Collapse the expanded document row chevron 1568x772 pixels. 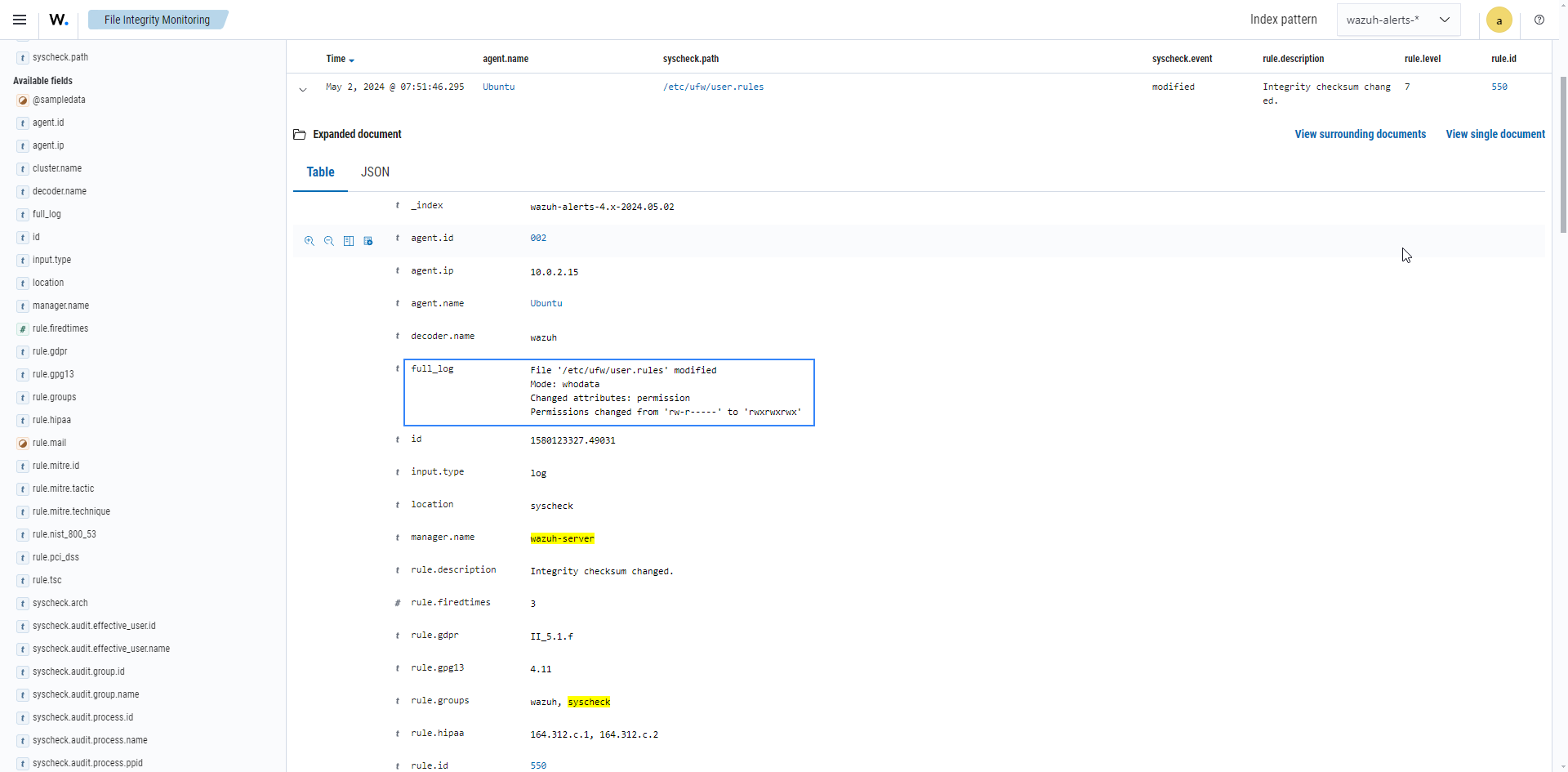(303, 89)
